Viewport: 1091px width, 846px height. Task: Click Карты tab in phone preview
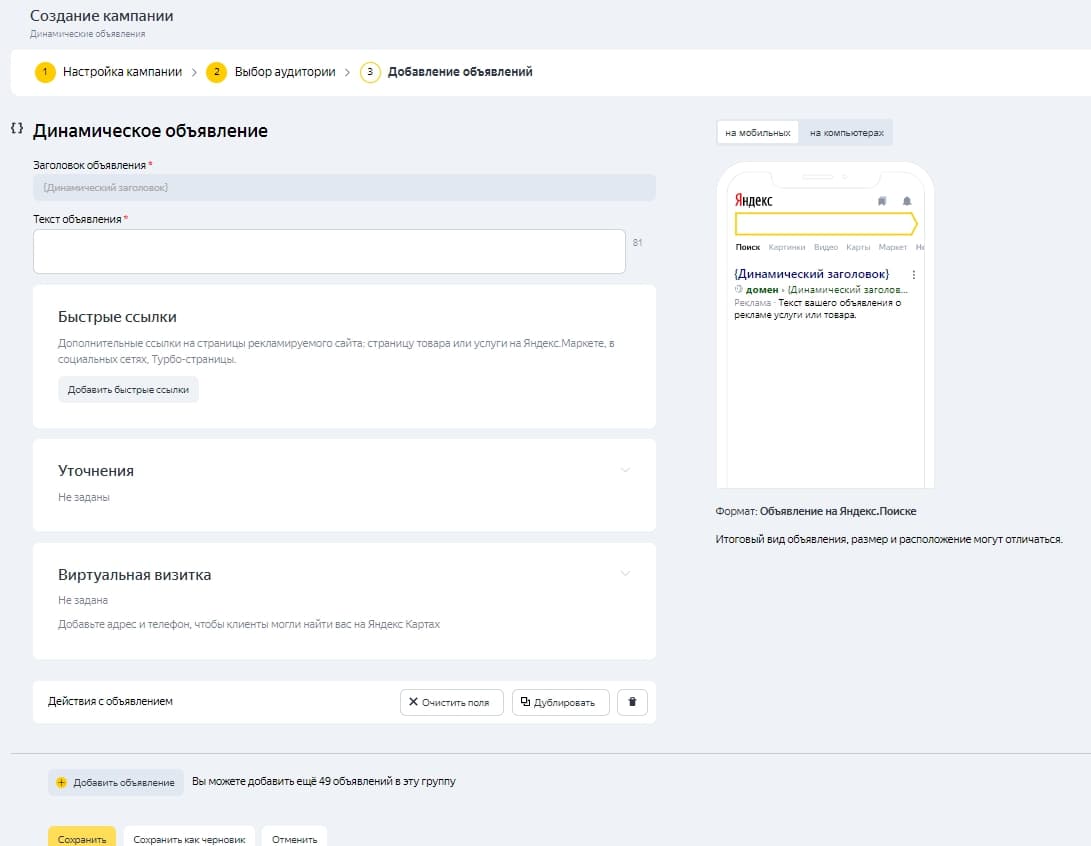[x=858, y=247]
